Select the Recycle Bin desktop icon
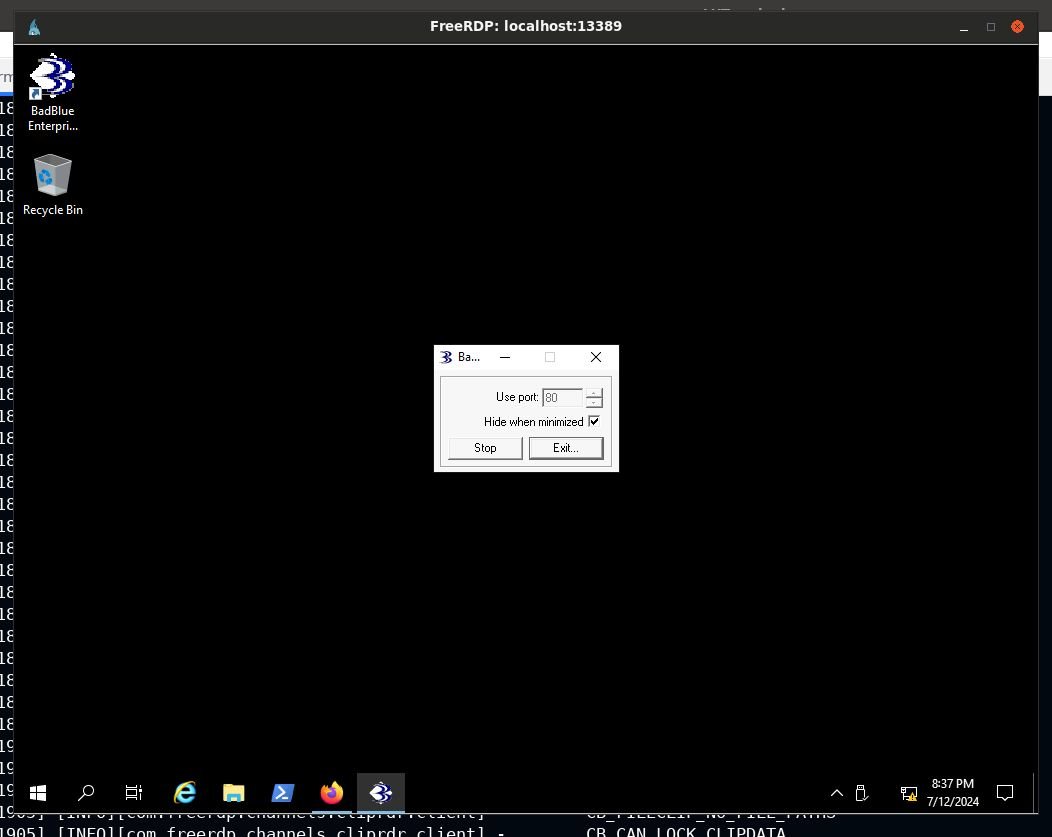This screenshot has width=1052, height=837. click(52, 184)
